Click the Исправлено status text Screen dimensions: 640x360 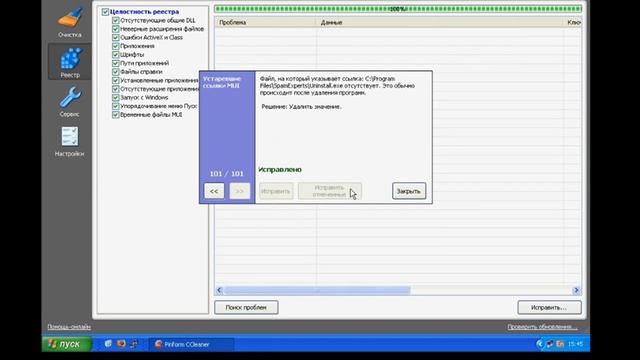point(280,169)
